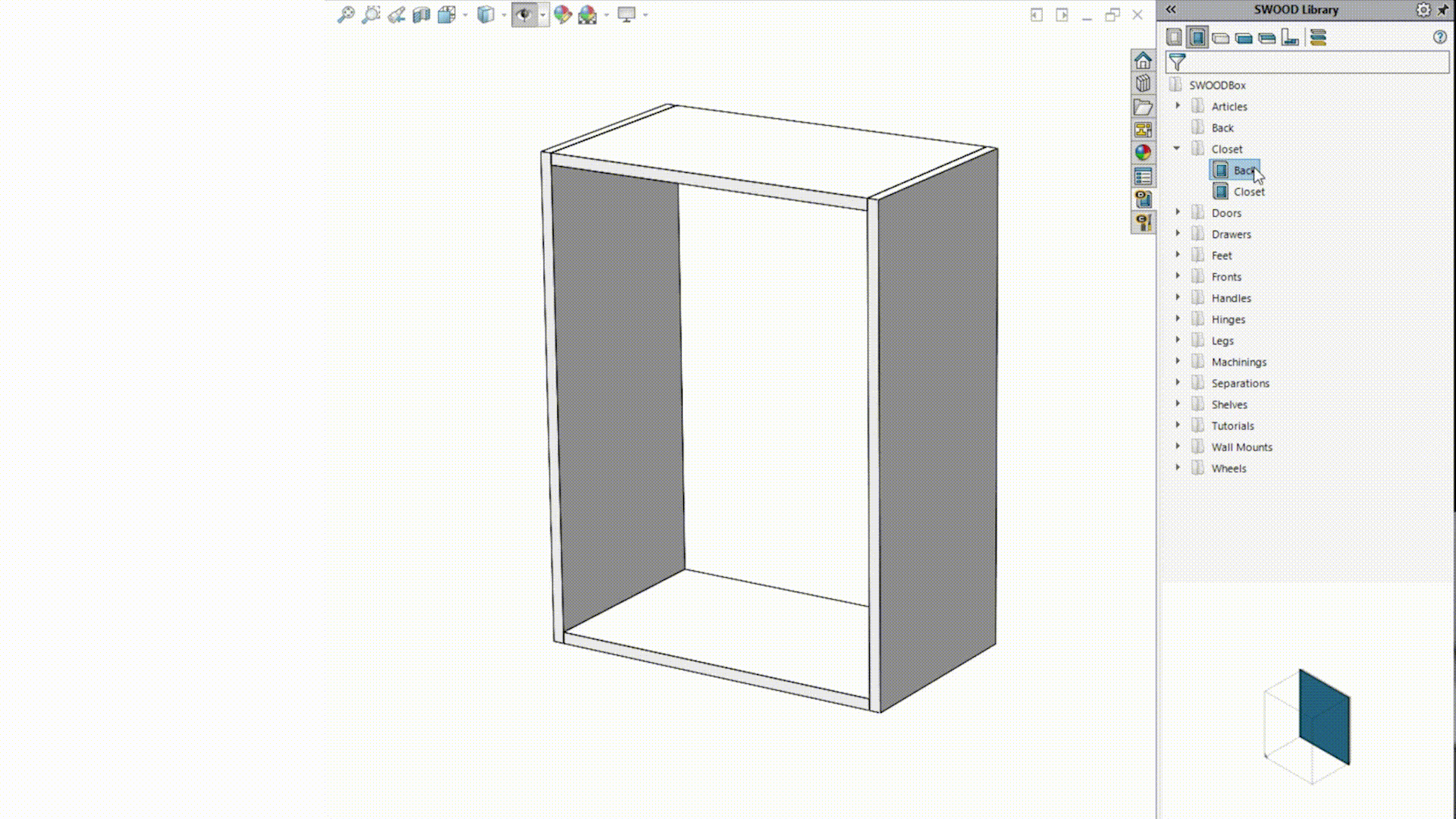Open the SWOOD Design task pane tab
Viewport: 1456px width, 819px height.
point(1143,199)
